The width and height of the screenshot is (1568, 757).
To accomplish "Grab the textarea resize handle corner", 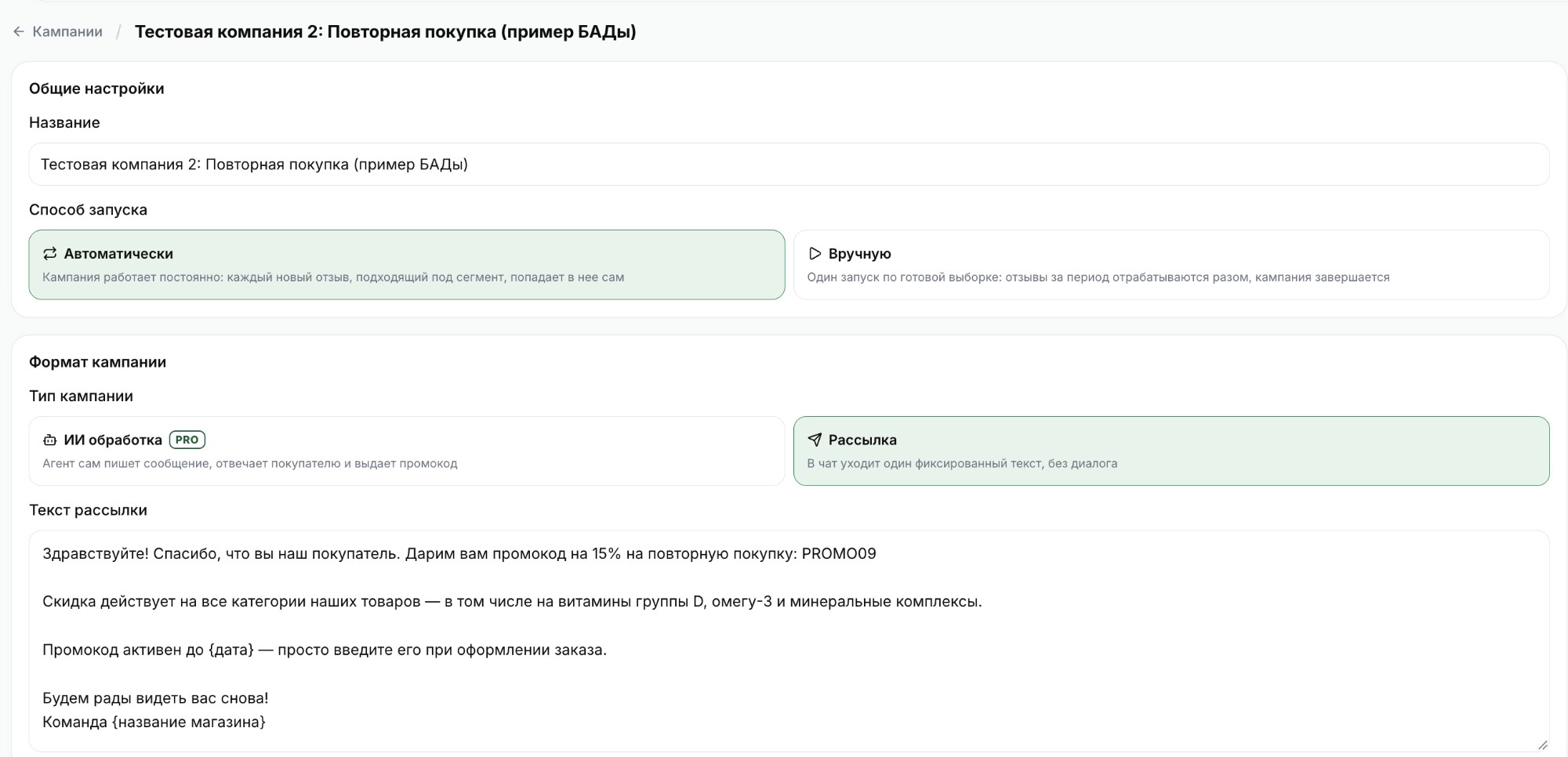I will [x=1542, y=744].
